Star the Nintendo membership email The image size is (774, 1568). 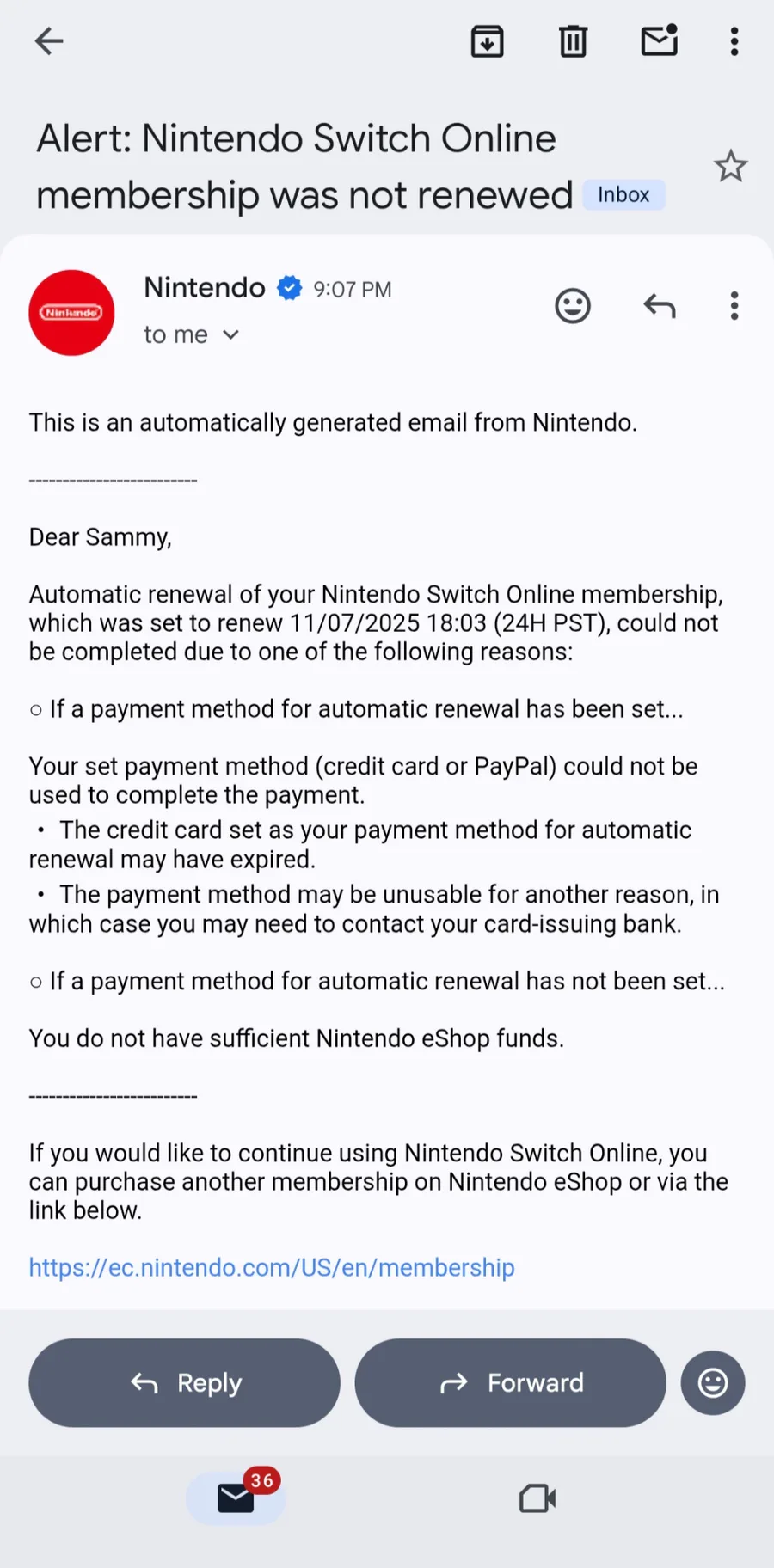(x=730, y=166)
